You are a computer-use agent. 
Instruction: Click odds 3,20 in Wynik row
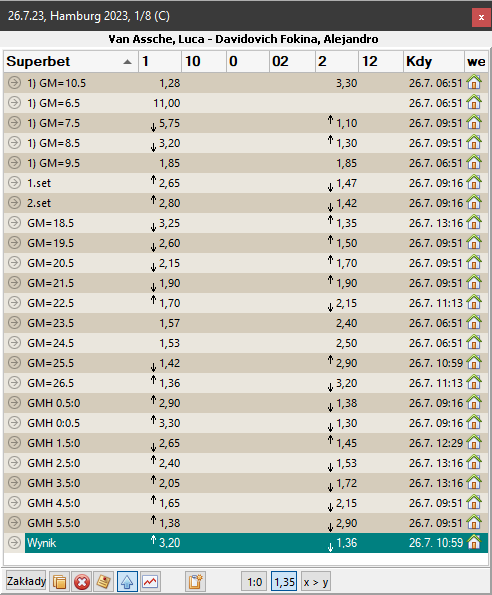[x=169, y=543]
